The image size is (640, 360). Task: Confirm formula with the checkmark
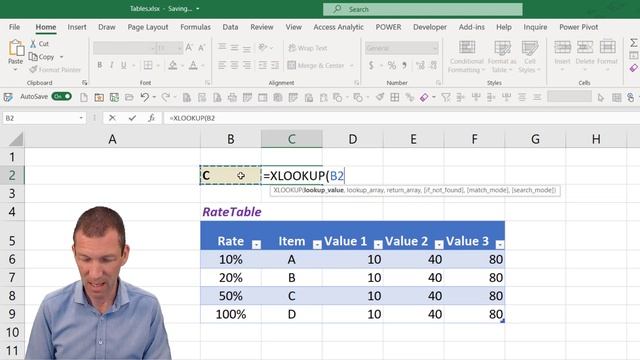[132, 118]
